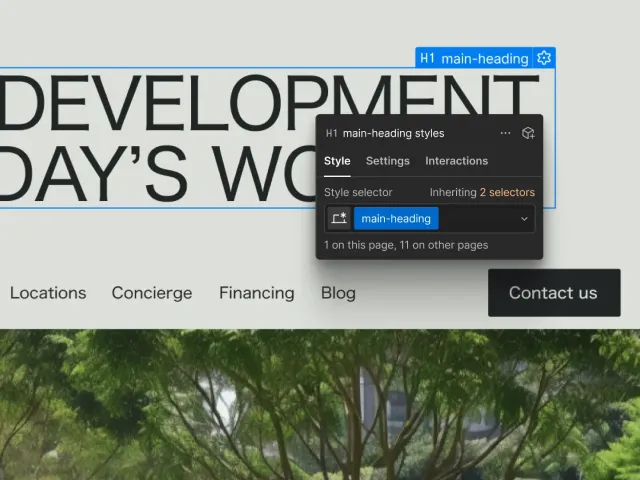
Task: Open the Locations nav link
Action: tap(48, 293)
